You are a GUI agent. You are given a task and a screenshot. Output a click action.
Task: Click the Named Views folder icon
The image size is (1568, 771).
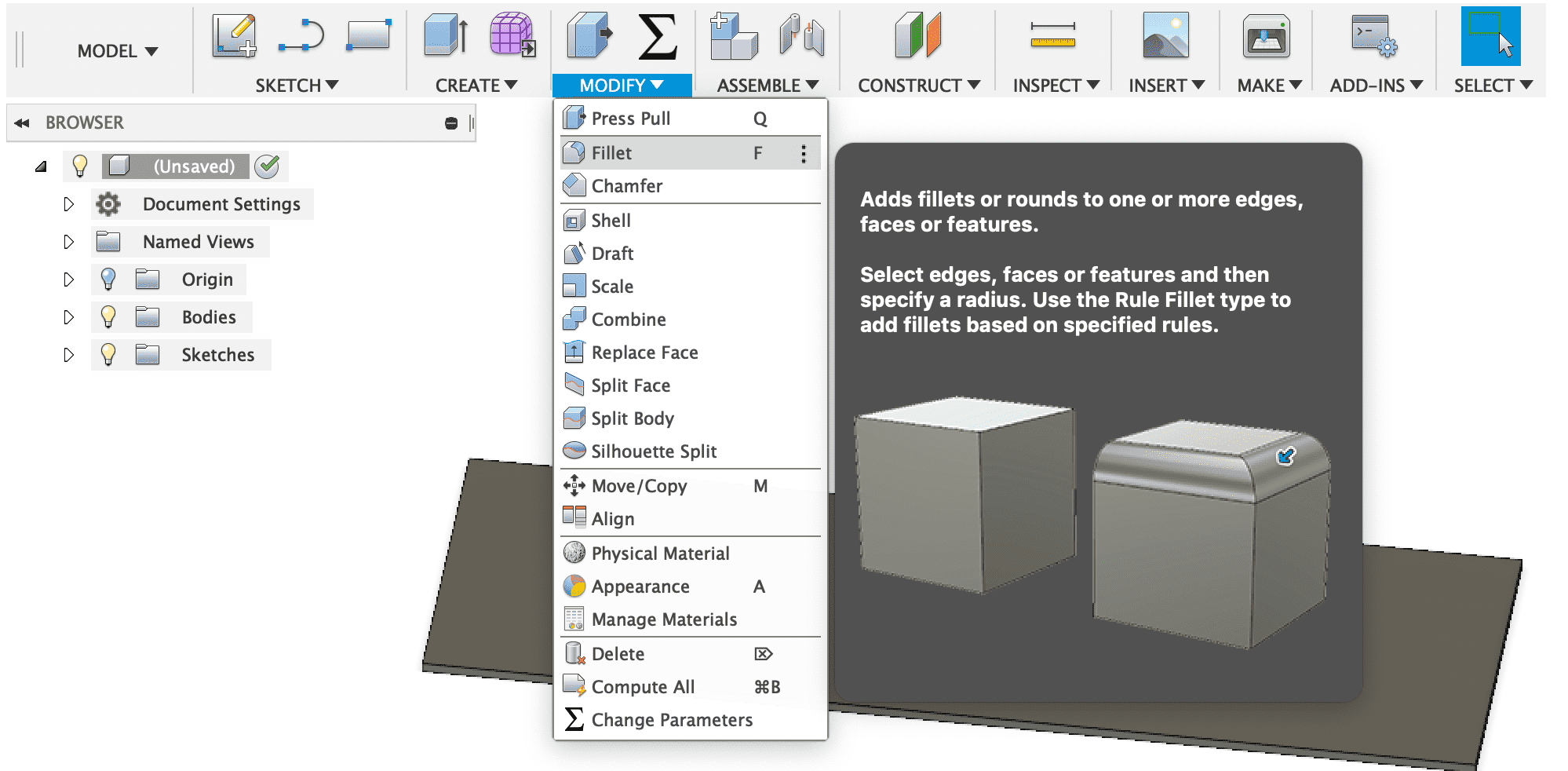click(108, 242)
